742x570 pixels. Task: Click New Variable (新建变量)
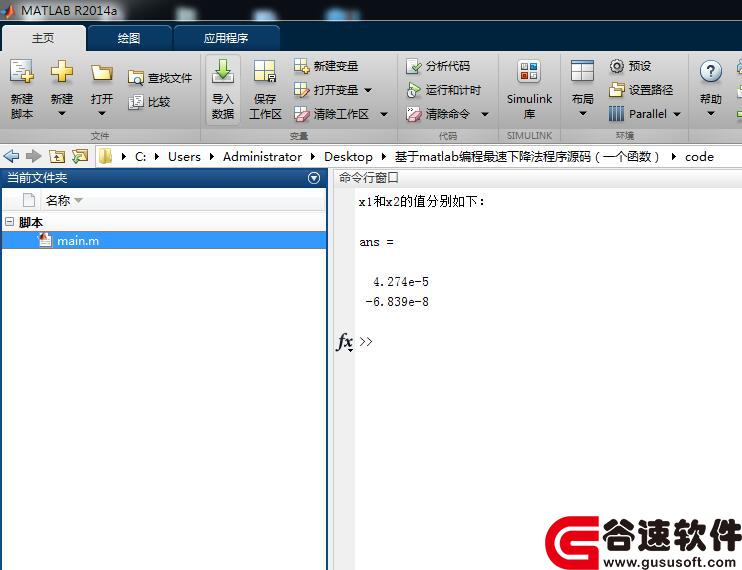click(326, 66)
